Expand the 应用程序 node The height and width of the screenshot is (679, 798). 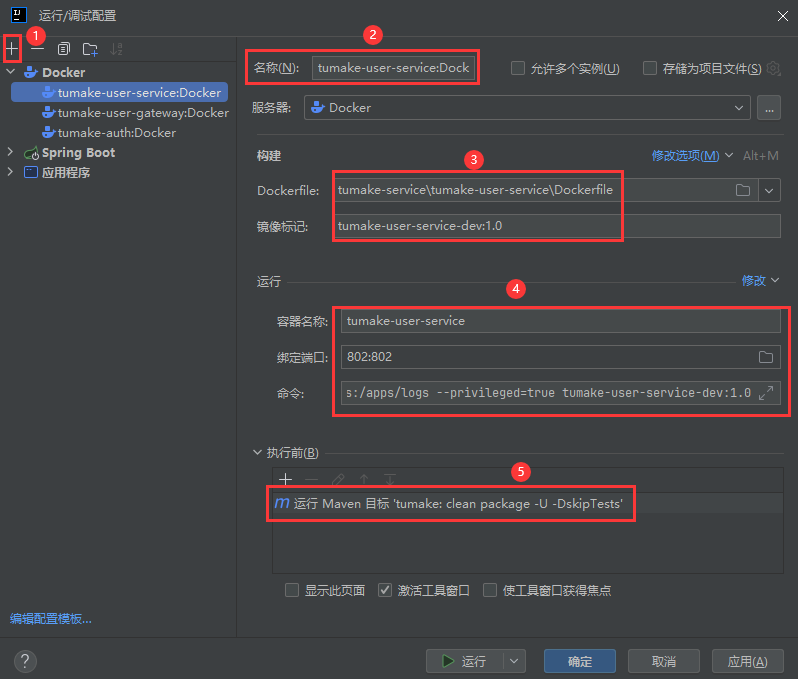(x=10, y=172)
